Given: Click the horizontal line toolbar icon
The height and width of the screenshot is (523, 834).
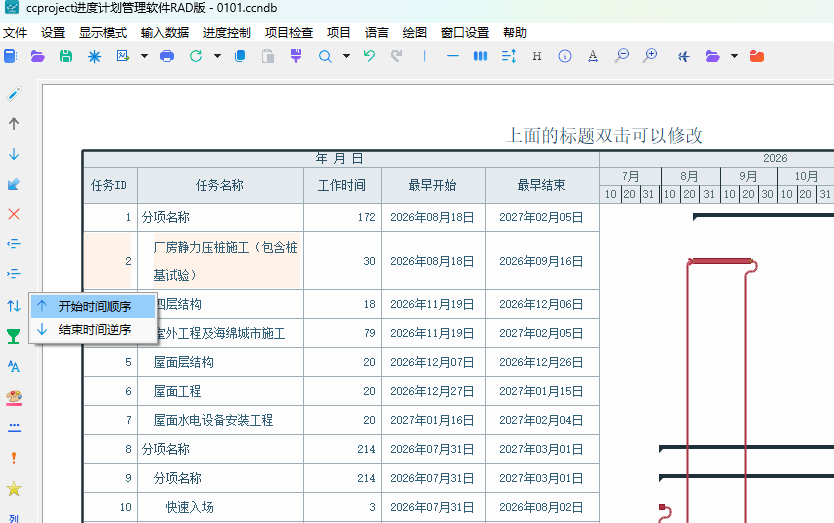Looking at the screenshot, I should click(x=453, y=56).
